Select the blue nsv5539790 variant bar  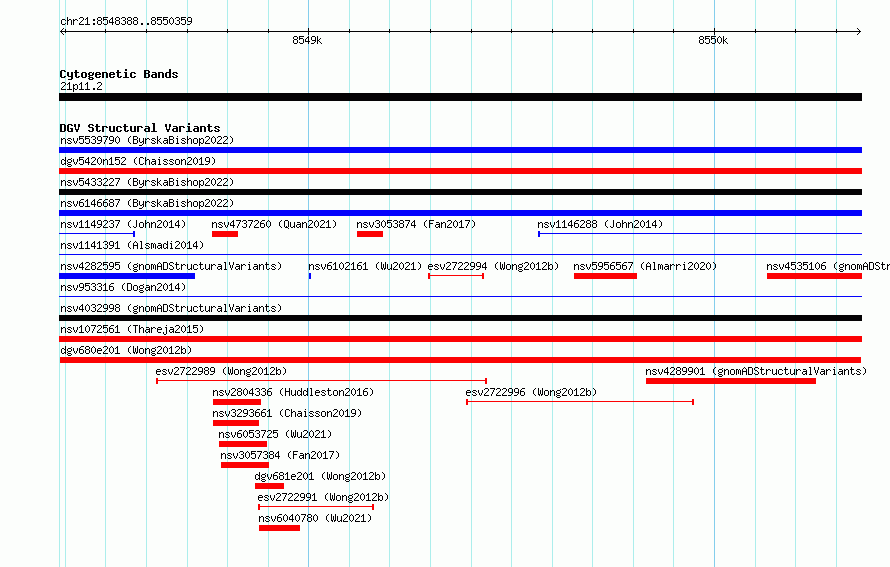pos(460,150)
